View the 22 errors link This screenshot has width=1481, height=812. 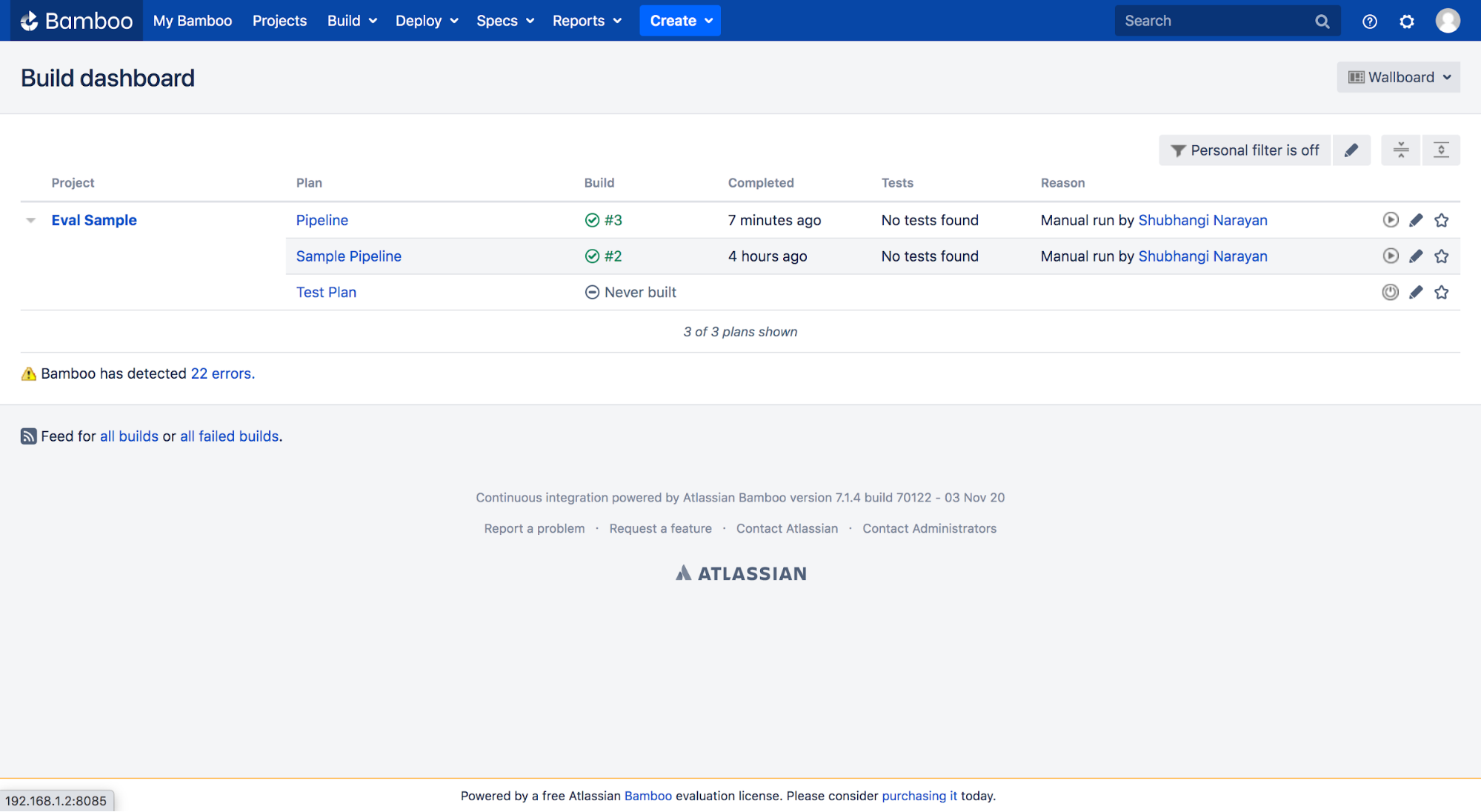click(222, 373)
